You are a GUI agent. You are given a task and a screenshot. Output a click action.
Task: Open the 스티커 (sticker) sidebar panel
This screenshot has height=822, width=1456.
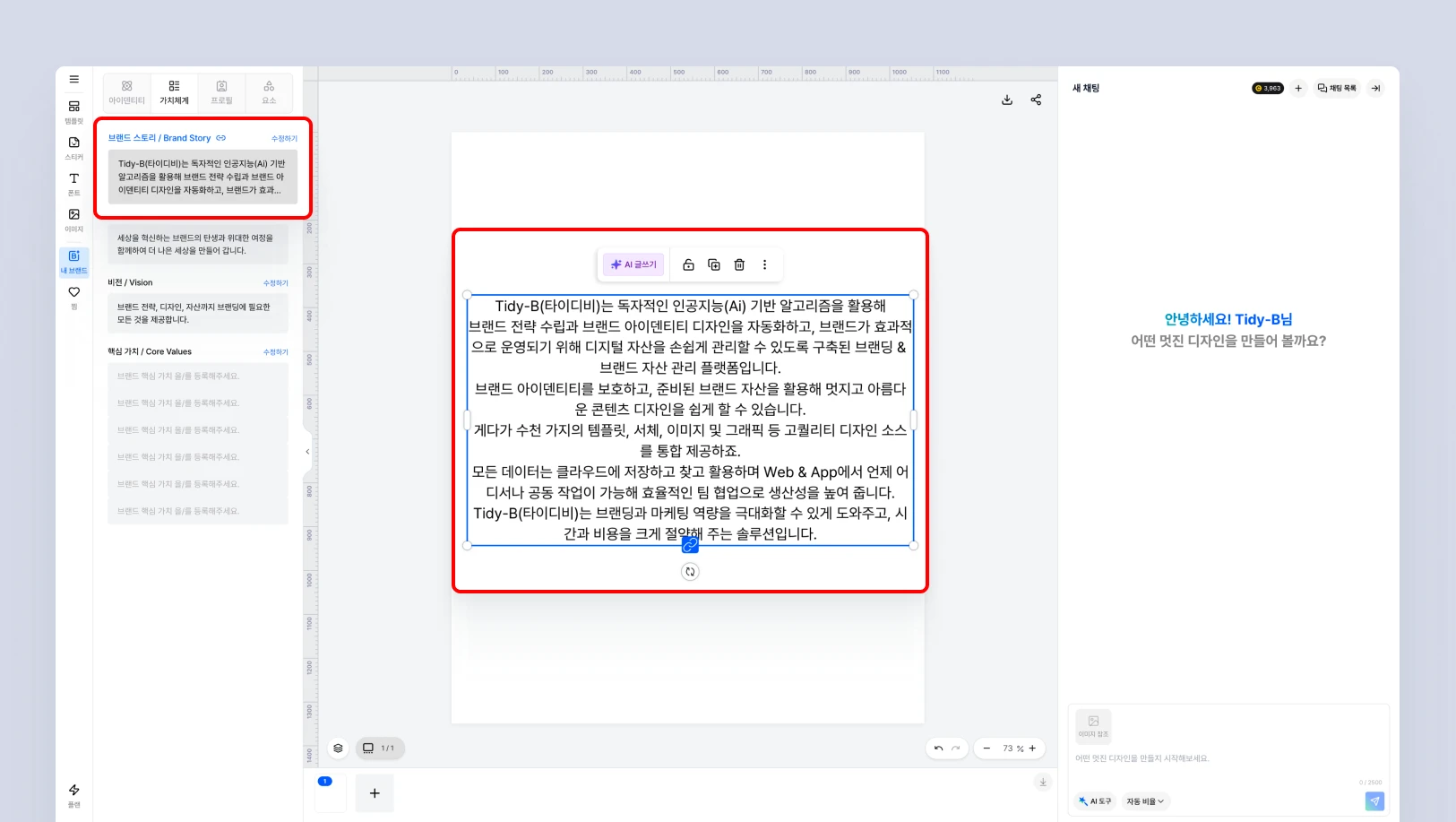[74, 148]
